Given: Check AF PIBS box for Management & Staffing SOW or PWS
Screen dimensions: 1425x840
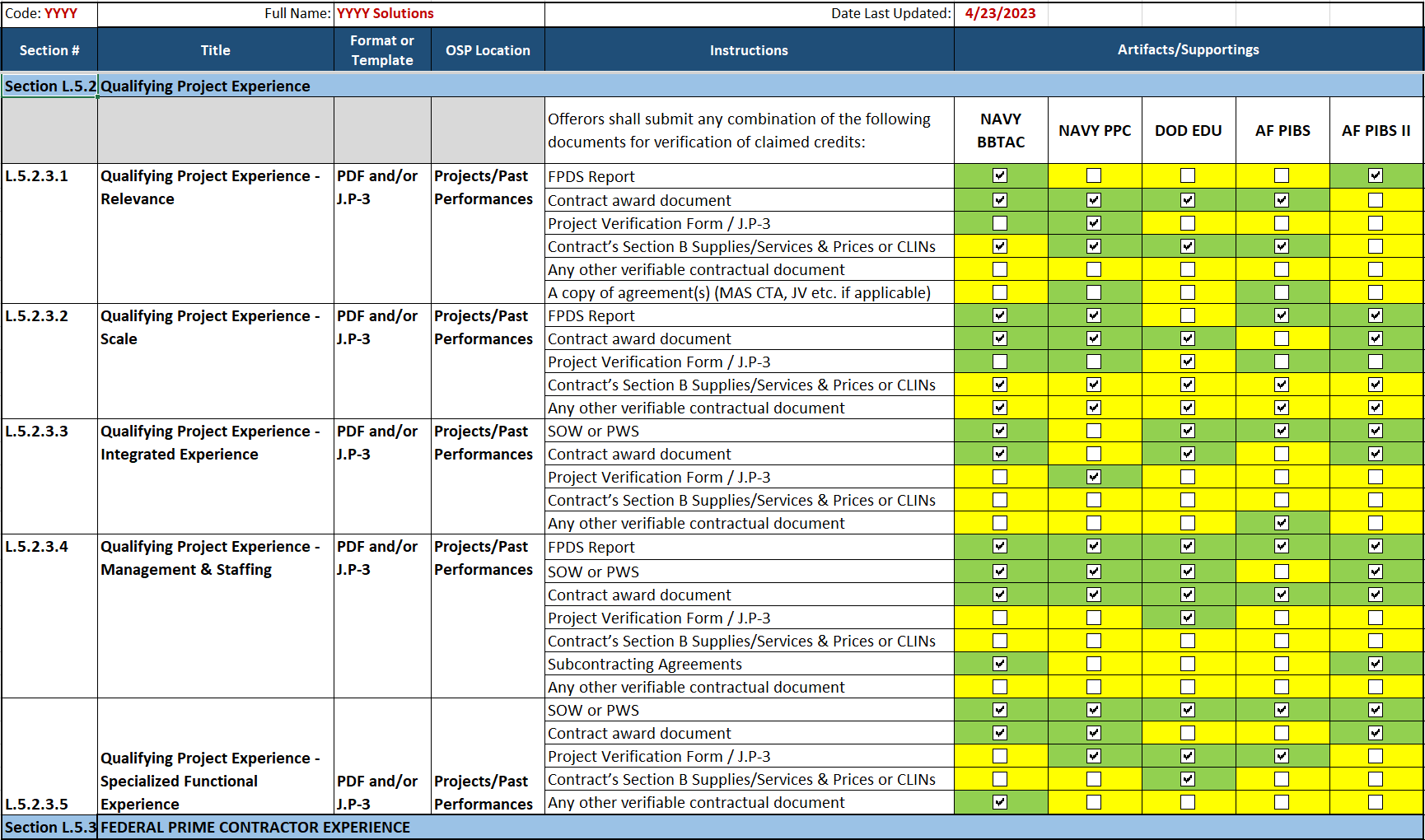Looking at the screenshot, I should (x=1282, y=572).
